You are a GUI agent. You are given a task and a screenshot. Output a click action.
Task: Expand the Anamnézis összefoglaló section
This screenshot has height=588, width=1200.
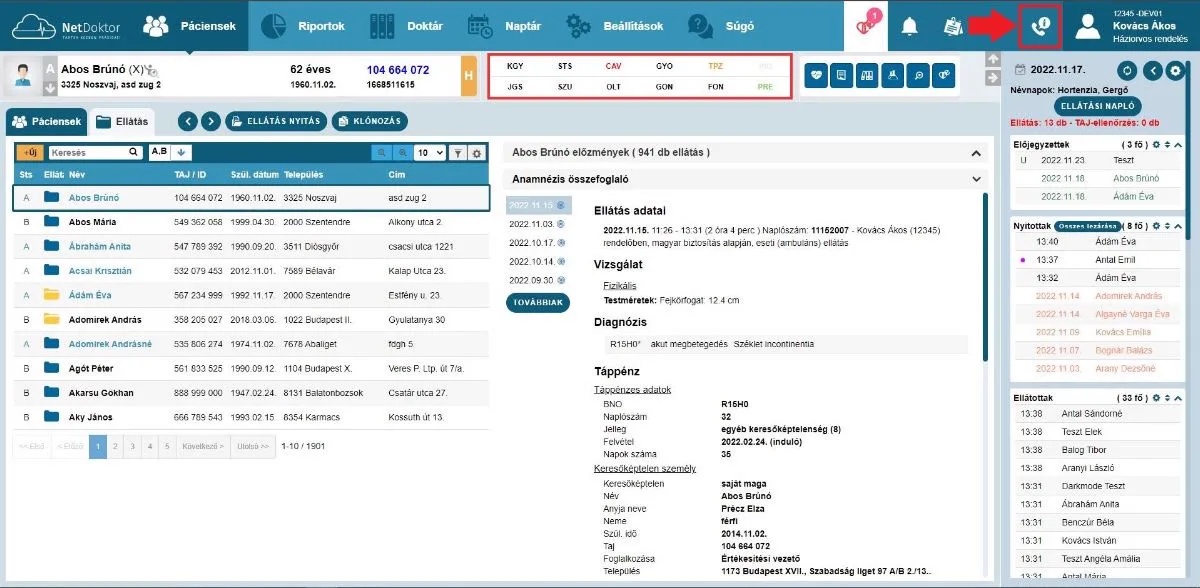click(978, 179)
